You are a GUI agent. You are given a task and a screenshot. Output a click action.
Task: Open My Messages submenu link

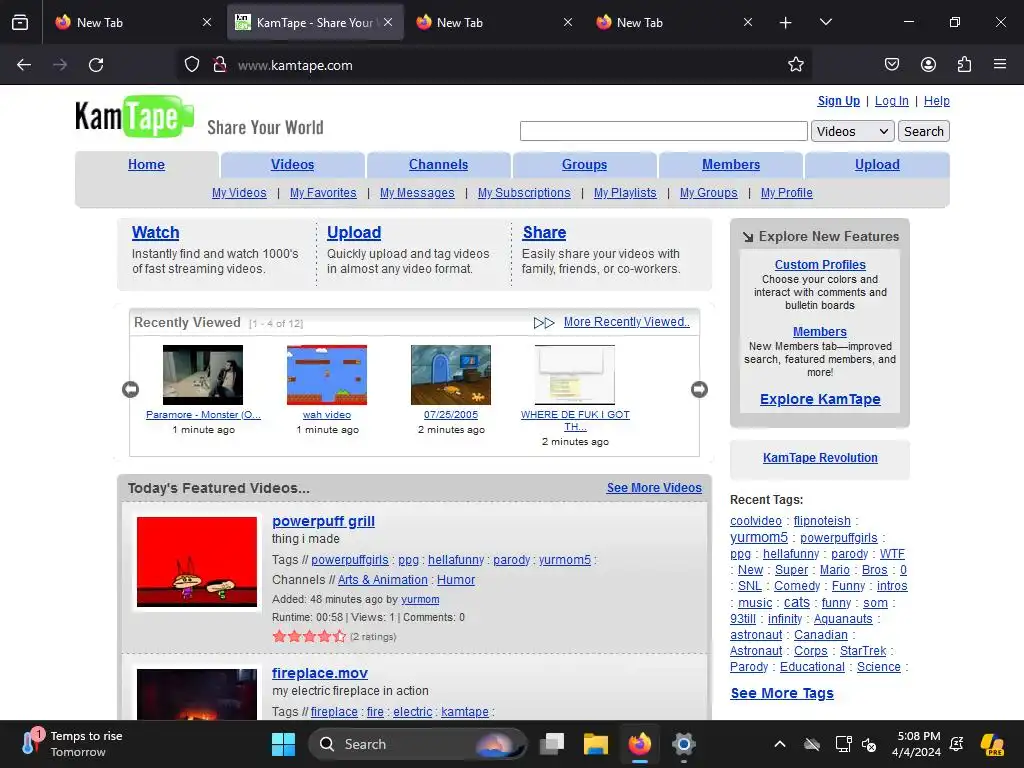coord(417,193)
